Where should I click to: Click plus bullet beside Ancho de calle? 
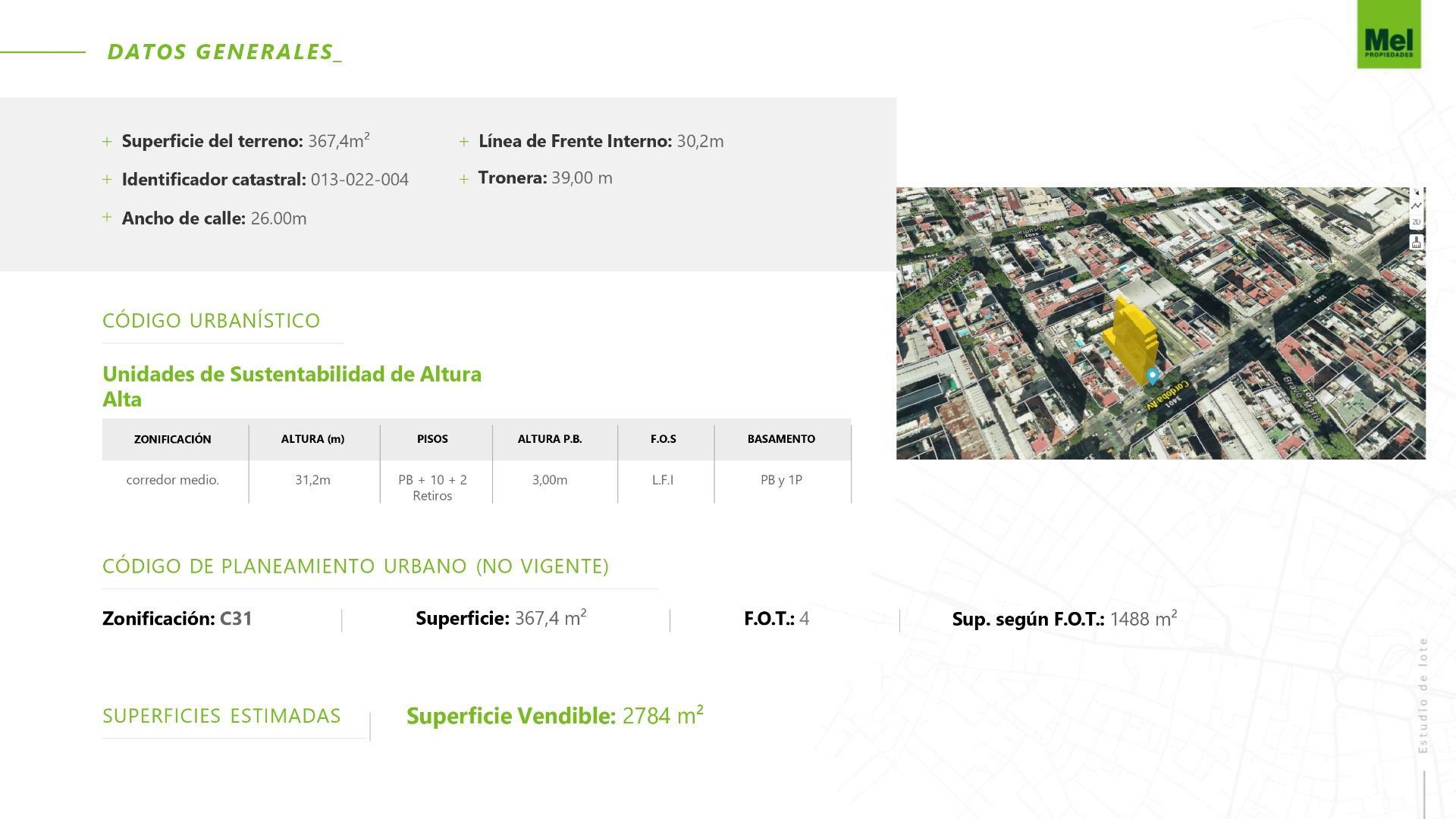tap(107, 218)
